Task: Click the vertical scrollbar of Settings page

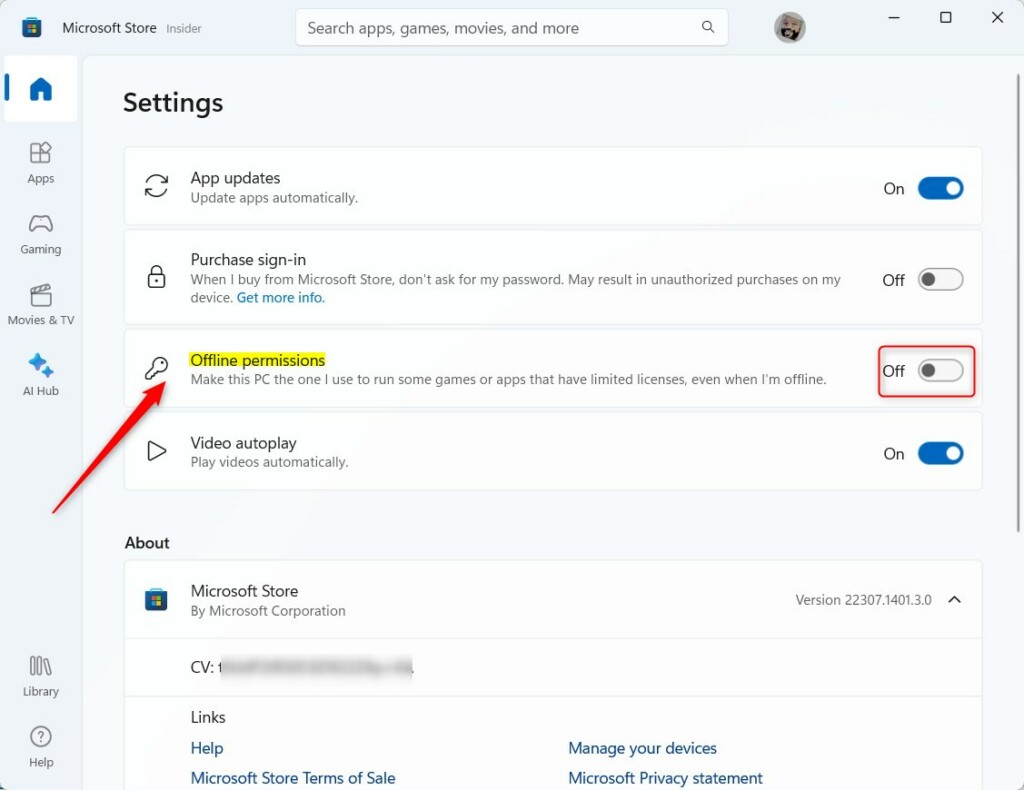Action: (x=1017, y=302)
